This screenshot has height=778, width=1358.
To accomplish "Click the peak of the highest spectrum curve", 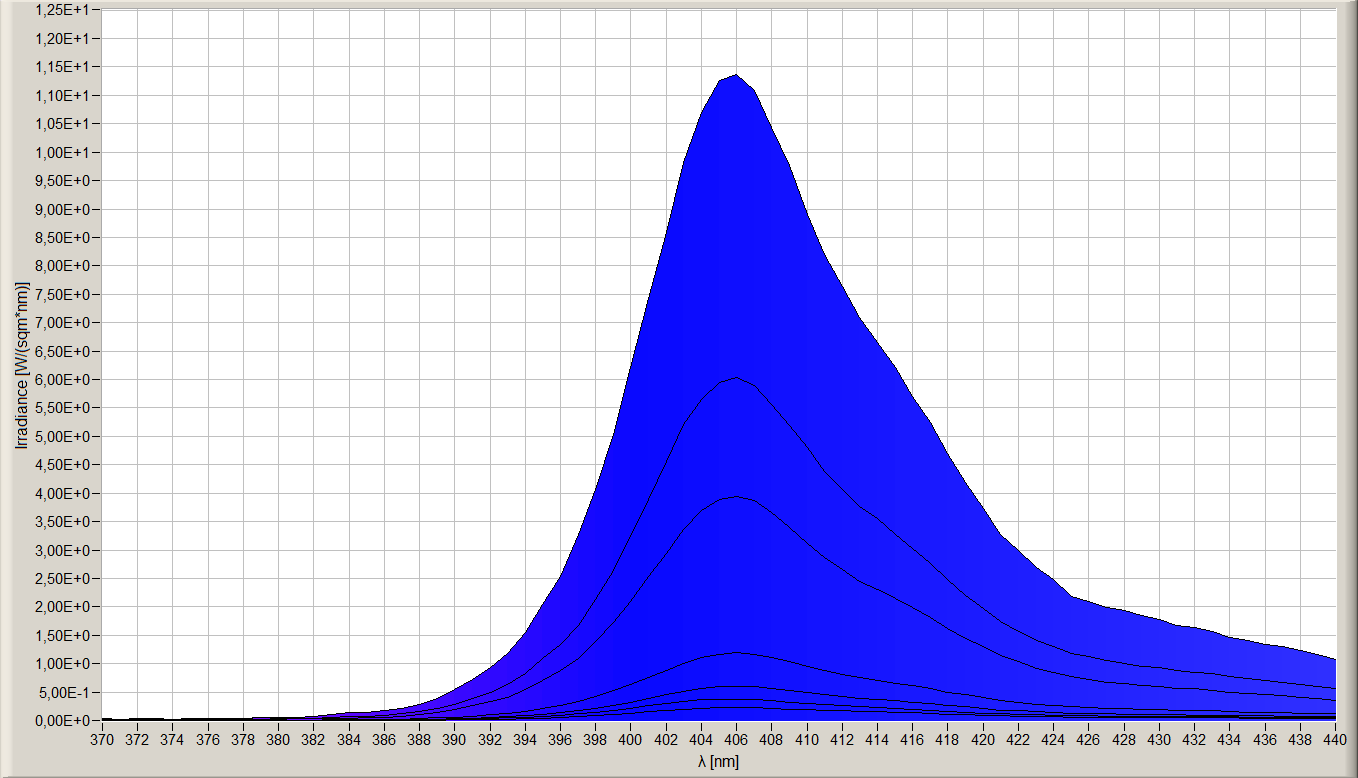I will [x=736, y=74].
